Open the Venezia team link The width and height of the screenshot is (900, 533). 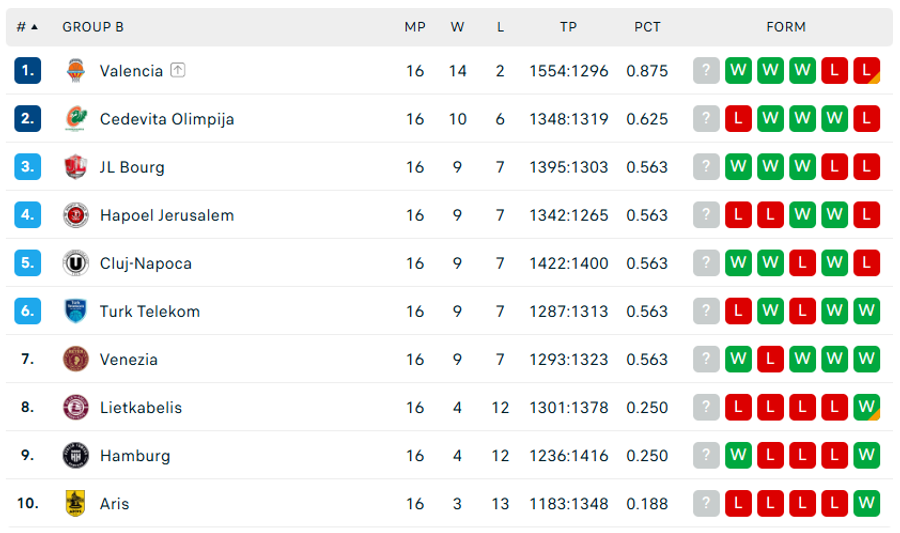click(129, 360)
